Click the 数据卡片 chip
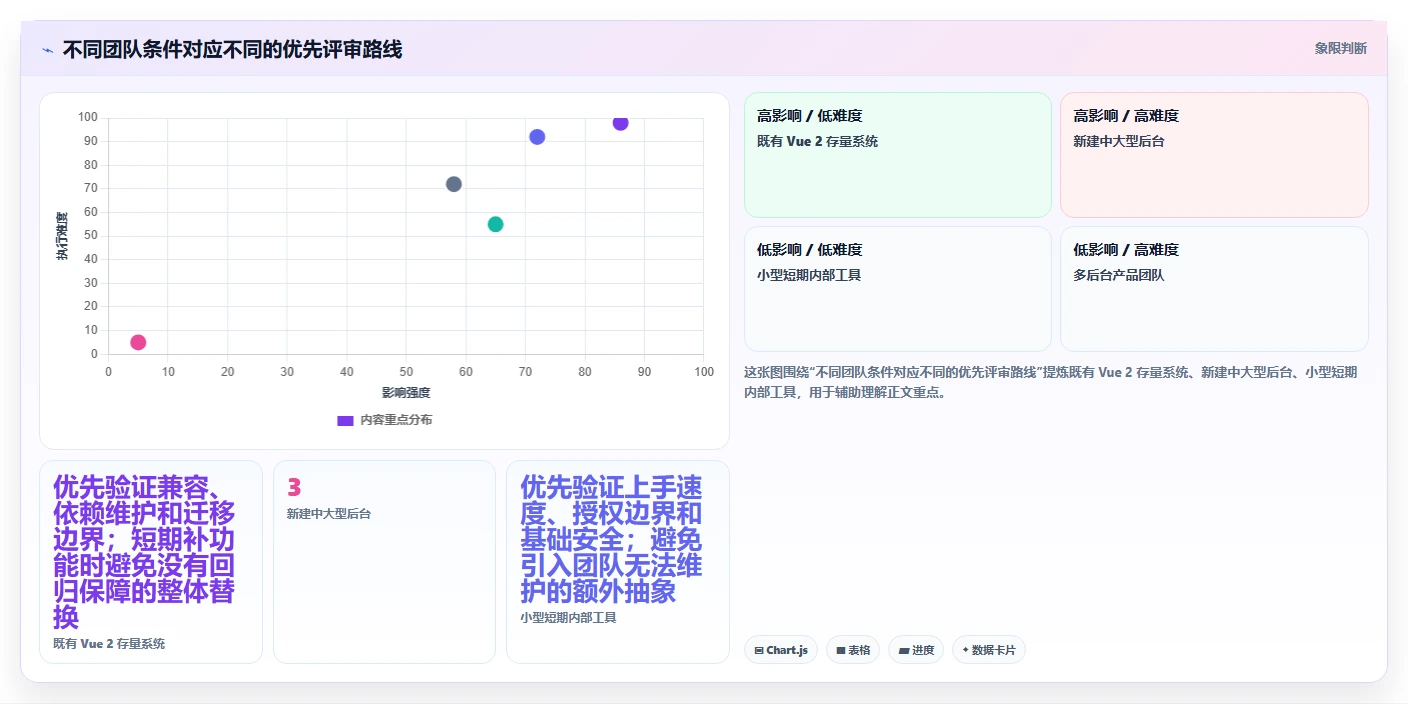 pos(989,650)
